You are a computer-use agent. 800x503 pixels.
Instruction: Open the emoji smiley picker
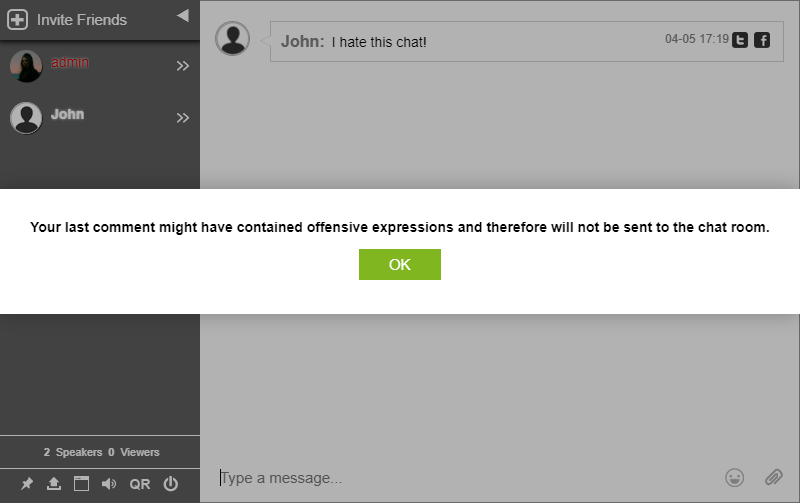pos(735,478)
